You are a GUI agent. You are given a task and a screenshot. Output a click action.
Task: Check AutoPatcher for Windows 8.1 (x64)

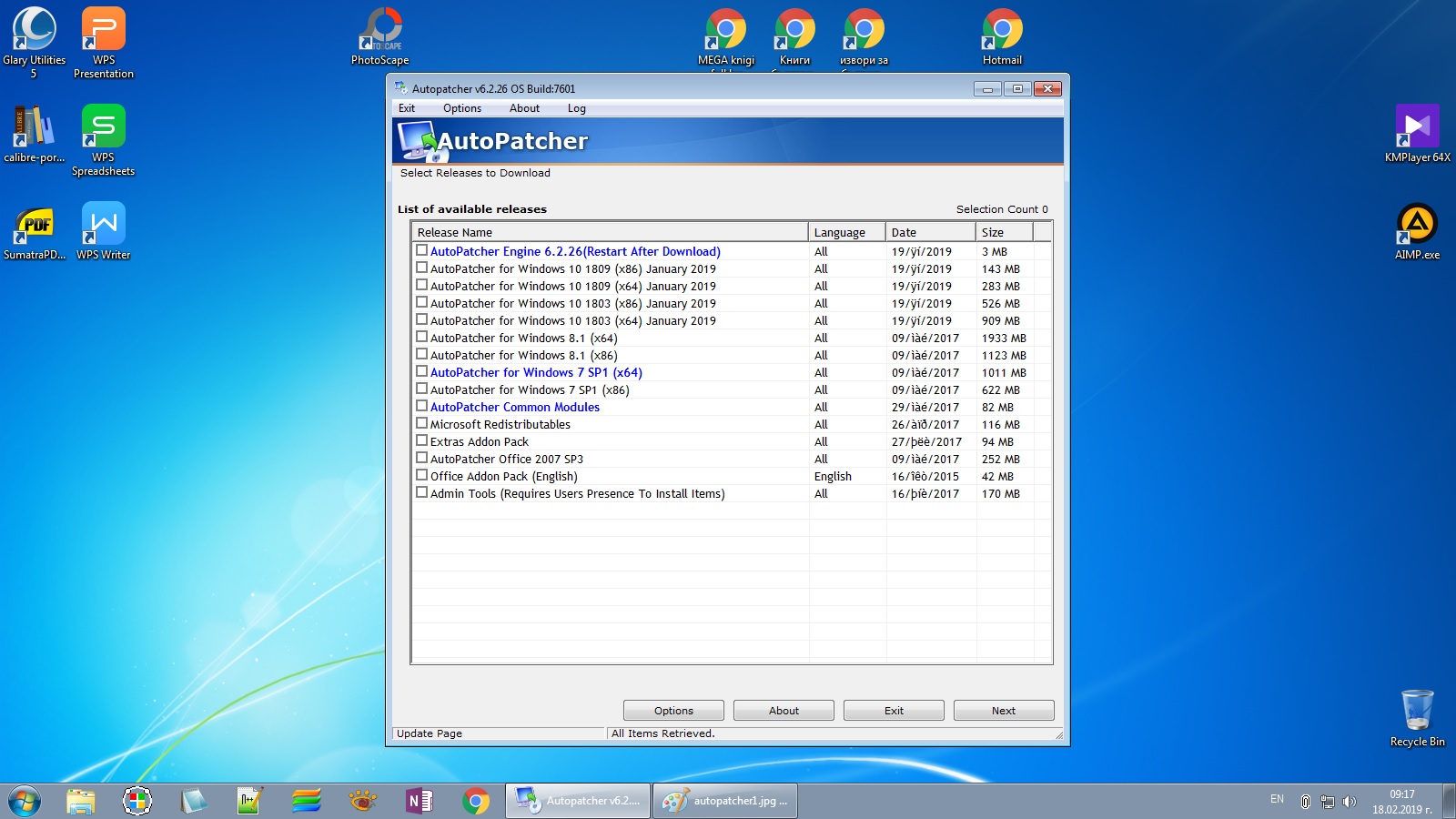coord(421,337)
